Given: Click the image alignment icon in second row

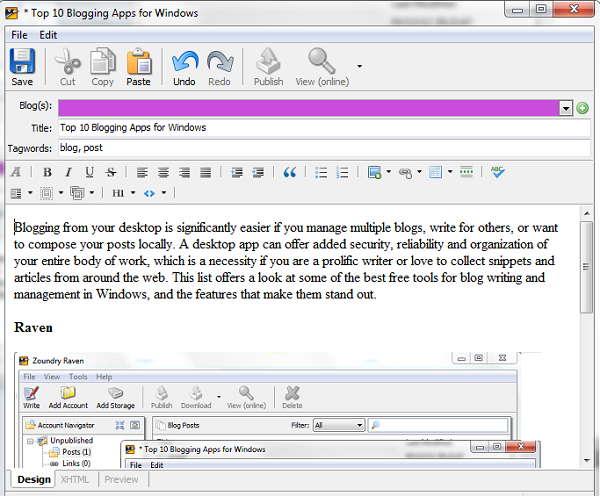Looking at the screenshot, I should [16, 193].
